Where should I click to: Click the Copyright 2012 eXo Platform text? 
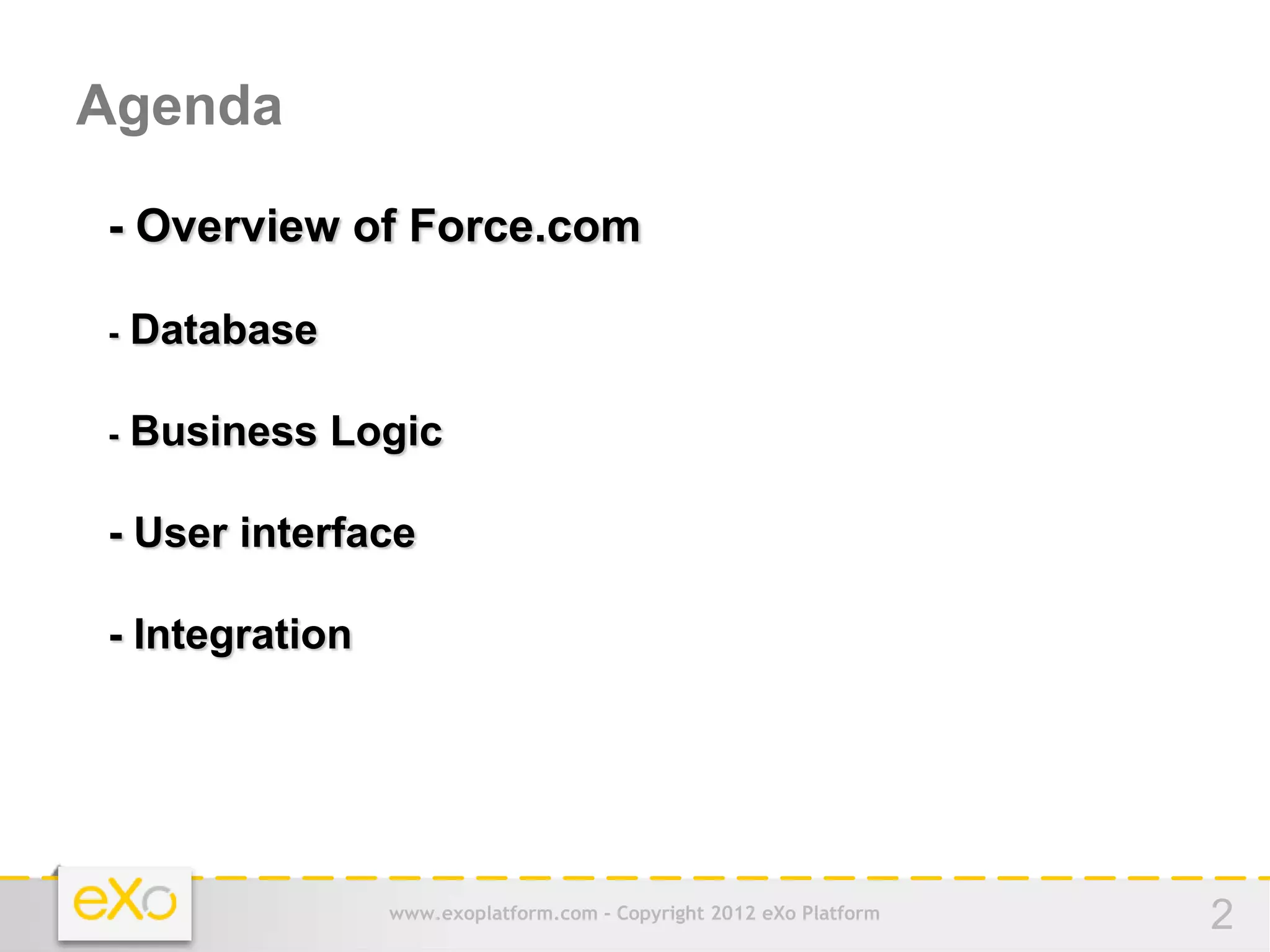[x=748, y=914]
